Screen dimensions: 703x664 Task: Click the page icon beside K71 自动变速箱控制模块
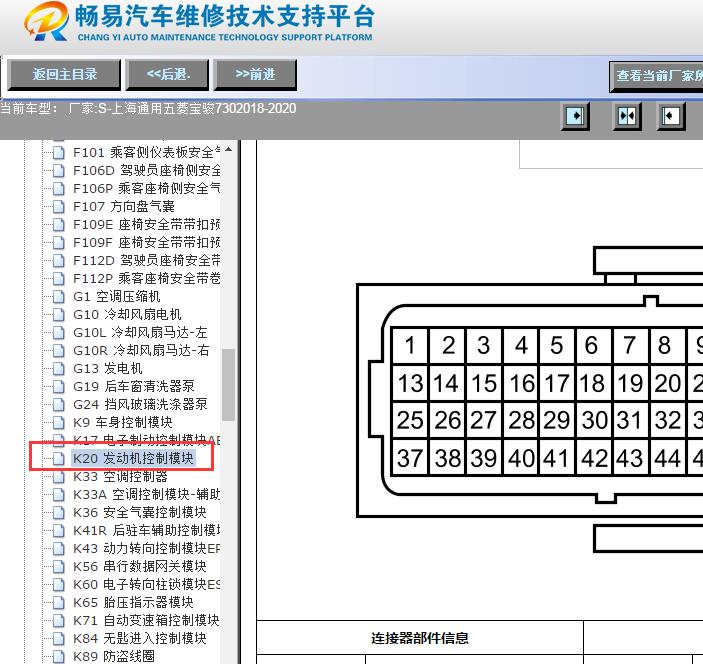point(58,620)
